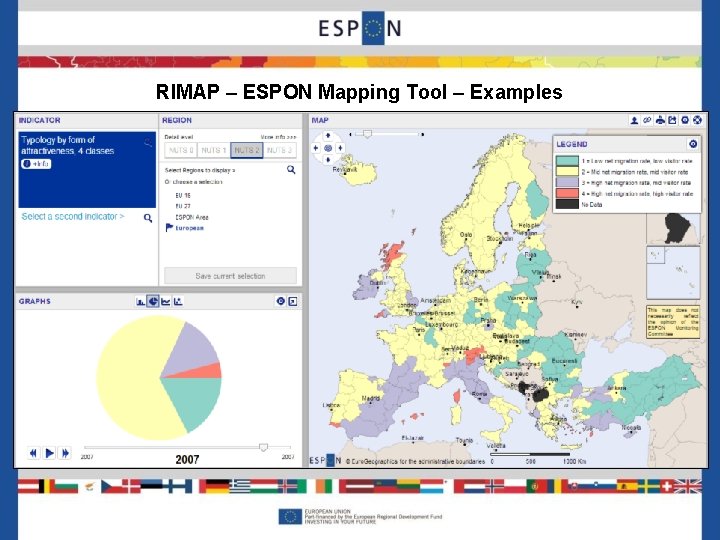Viewport: 720px width, 540px height.
Task: Click the map zoom slider handle
Action: pos(367,134)
